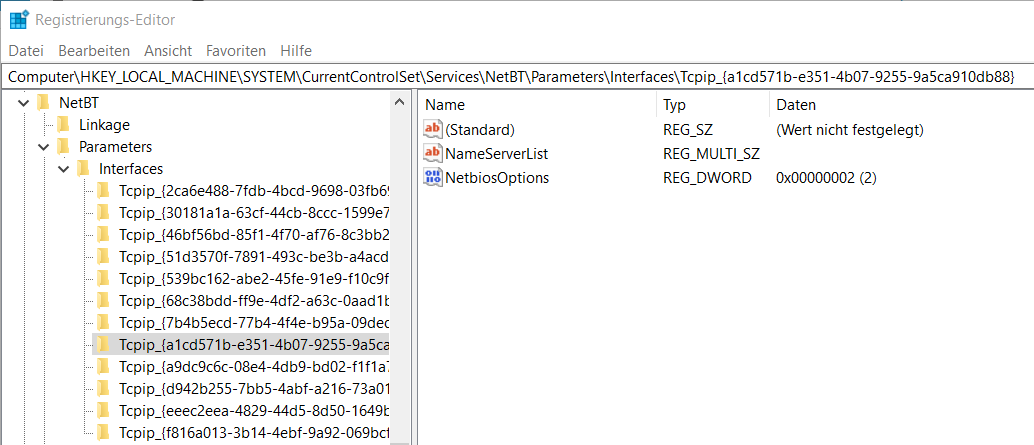Select the Tcpip_{d942b255-7bb5 key
1034x445 pixels.
(255, 388)
